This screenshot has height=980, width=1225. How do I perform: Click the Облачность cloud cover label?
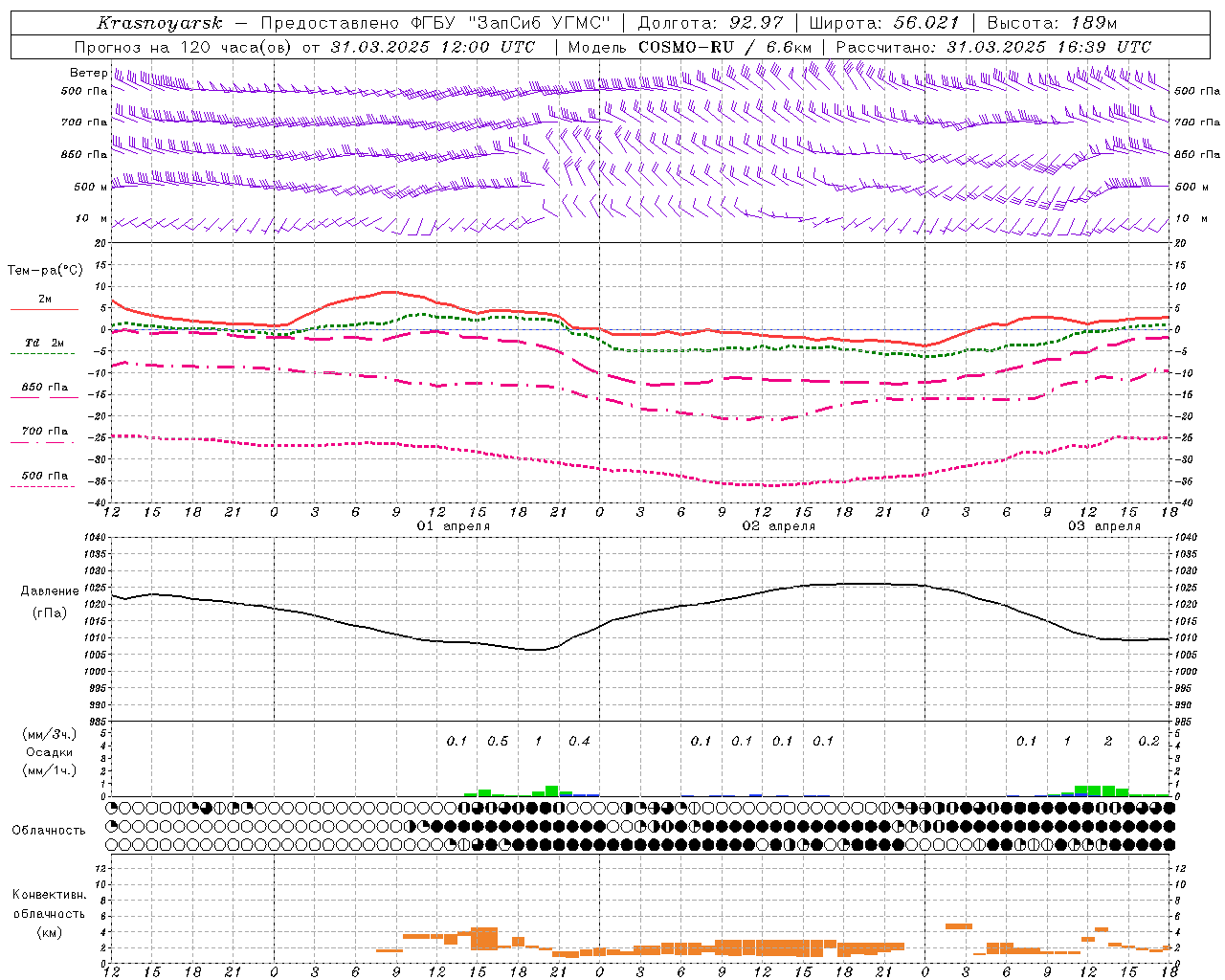(x=49, y=830)
